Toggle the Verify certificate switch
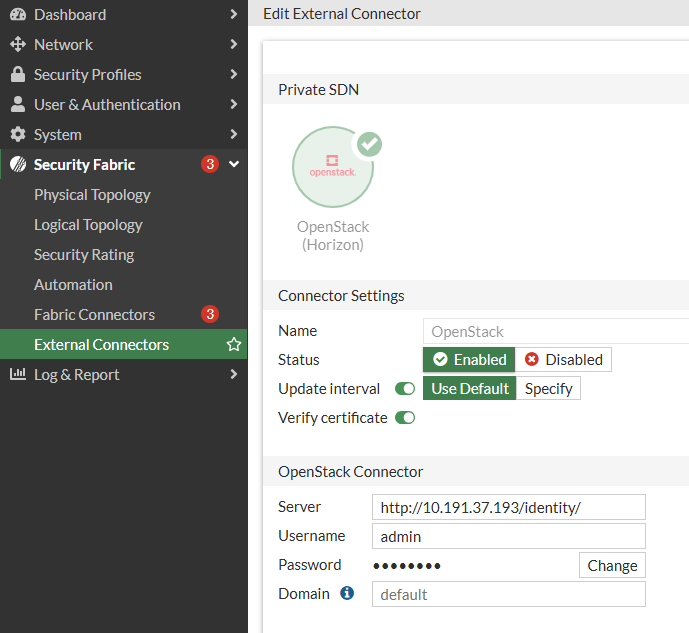The image size is (689, 633). (x=405, y=418)
